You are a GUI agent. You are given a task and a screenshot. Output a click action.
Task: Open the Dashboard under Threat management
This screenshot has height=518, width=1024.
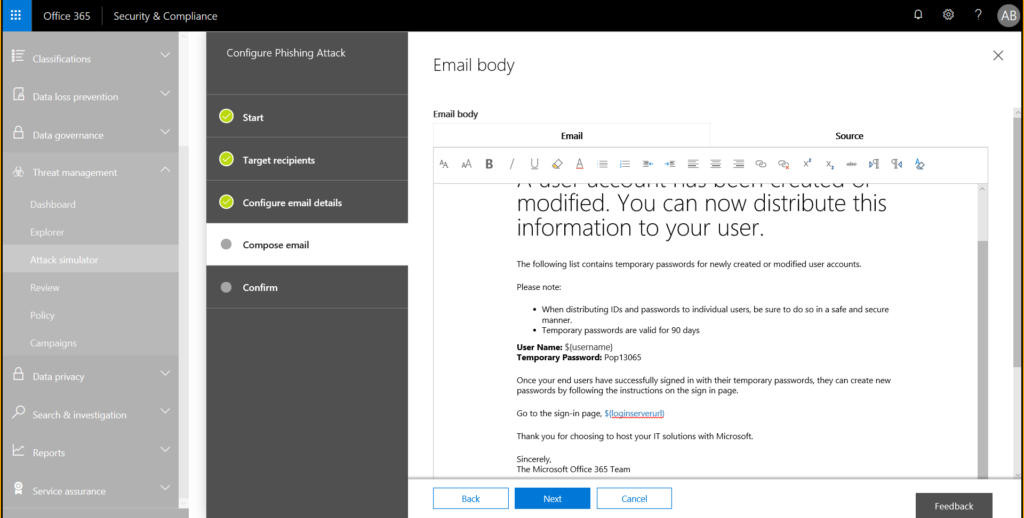click(x=53, y=204)
